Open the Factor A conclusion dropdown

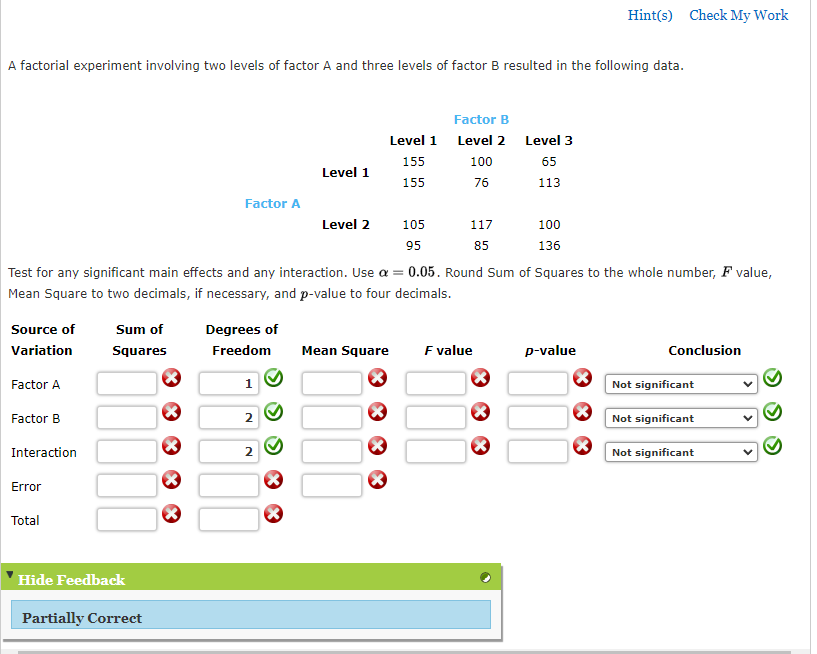point(680,384)
